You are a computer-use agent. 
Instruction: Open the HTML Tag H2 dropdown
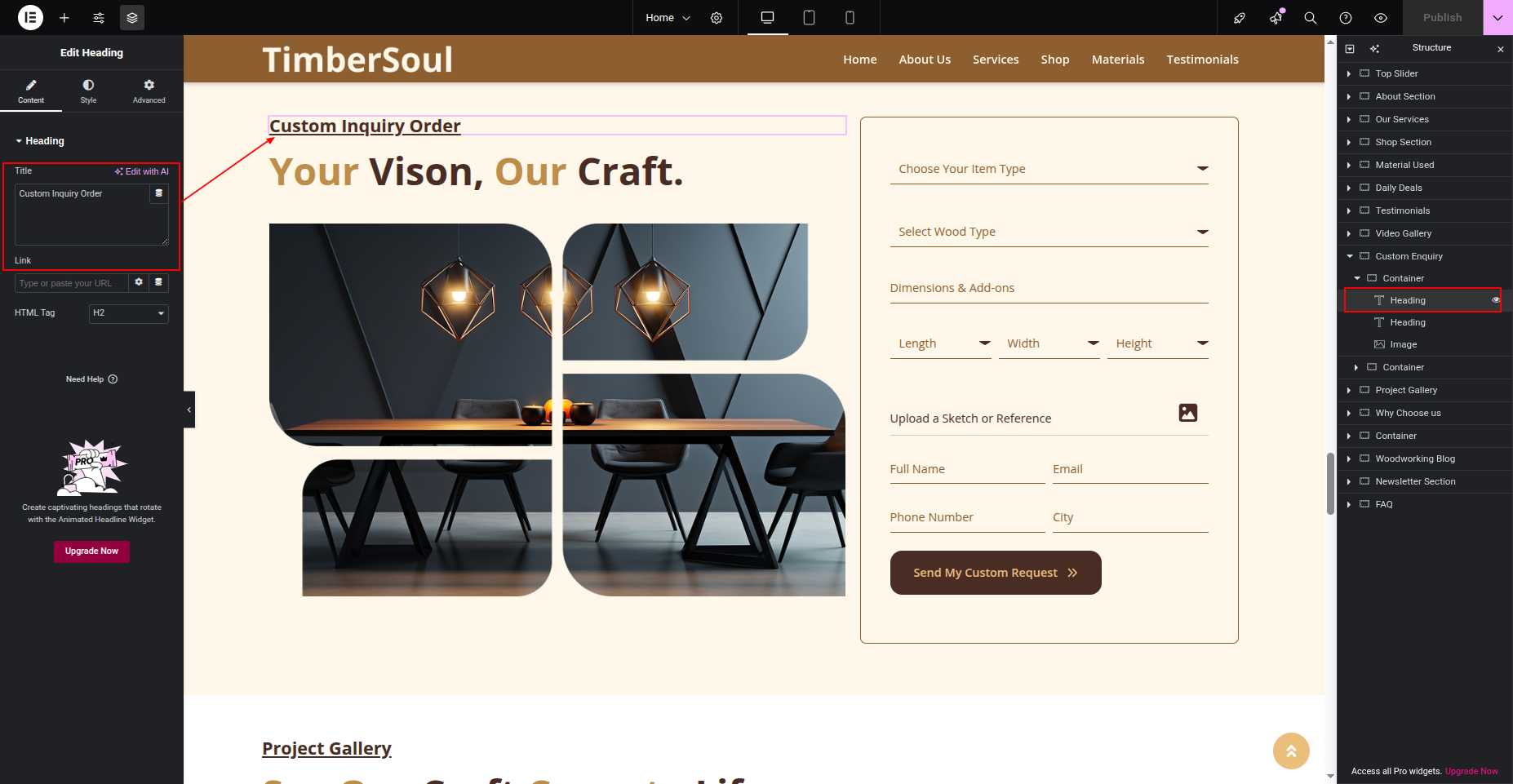pos(129,313)
